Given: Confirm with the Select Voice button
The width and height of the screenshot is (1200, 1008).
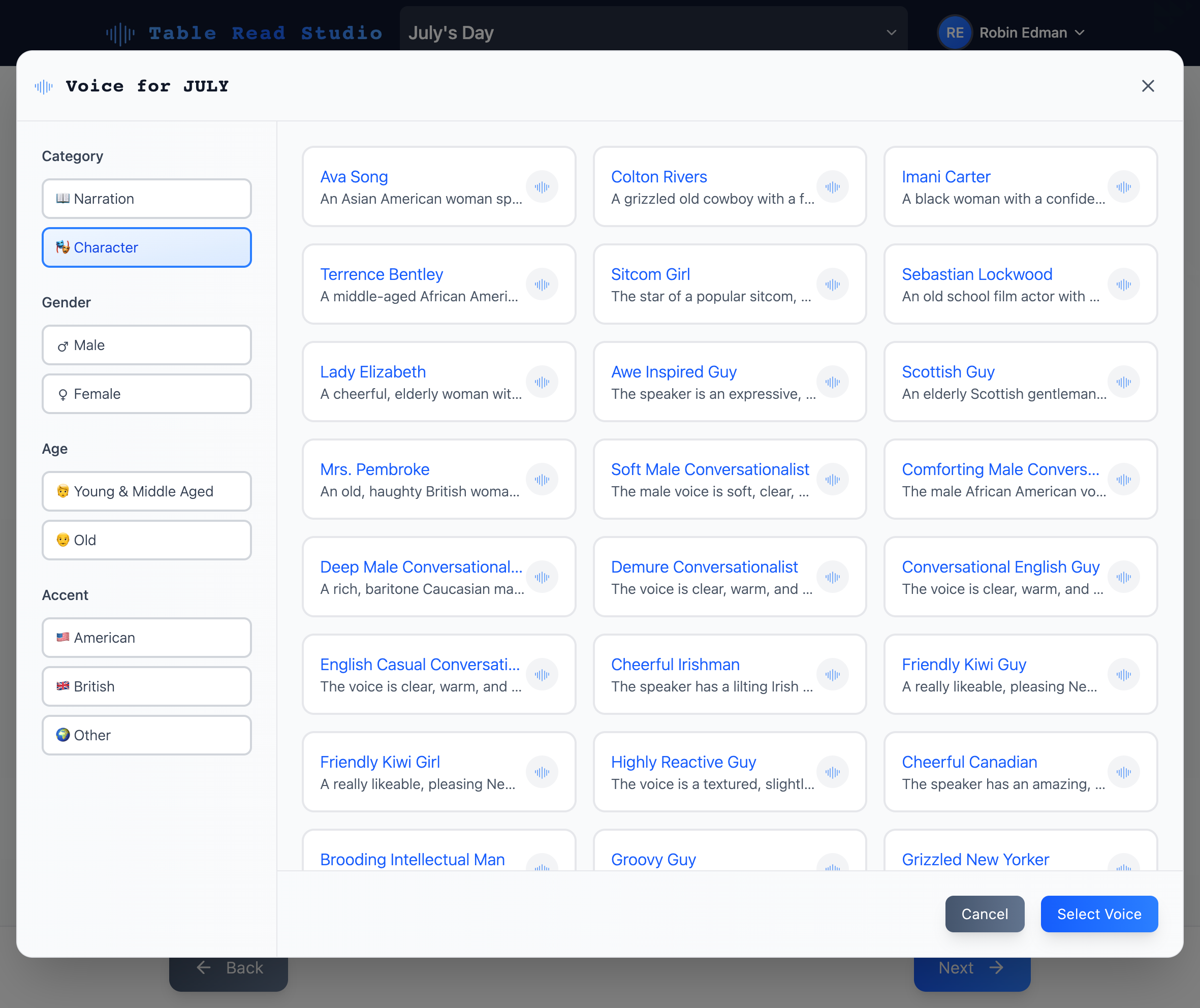Looking at the screenshot, I should click(x=1098, y=913).
